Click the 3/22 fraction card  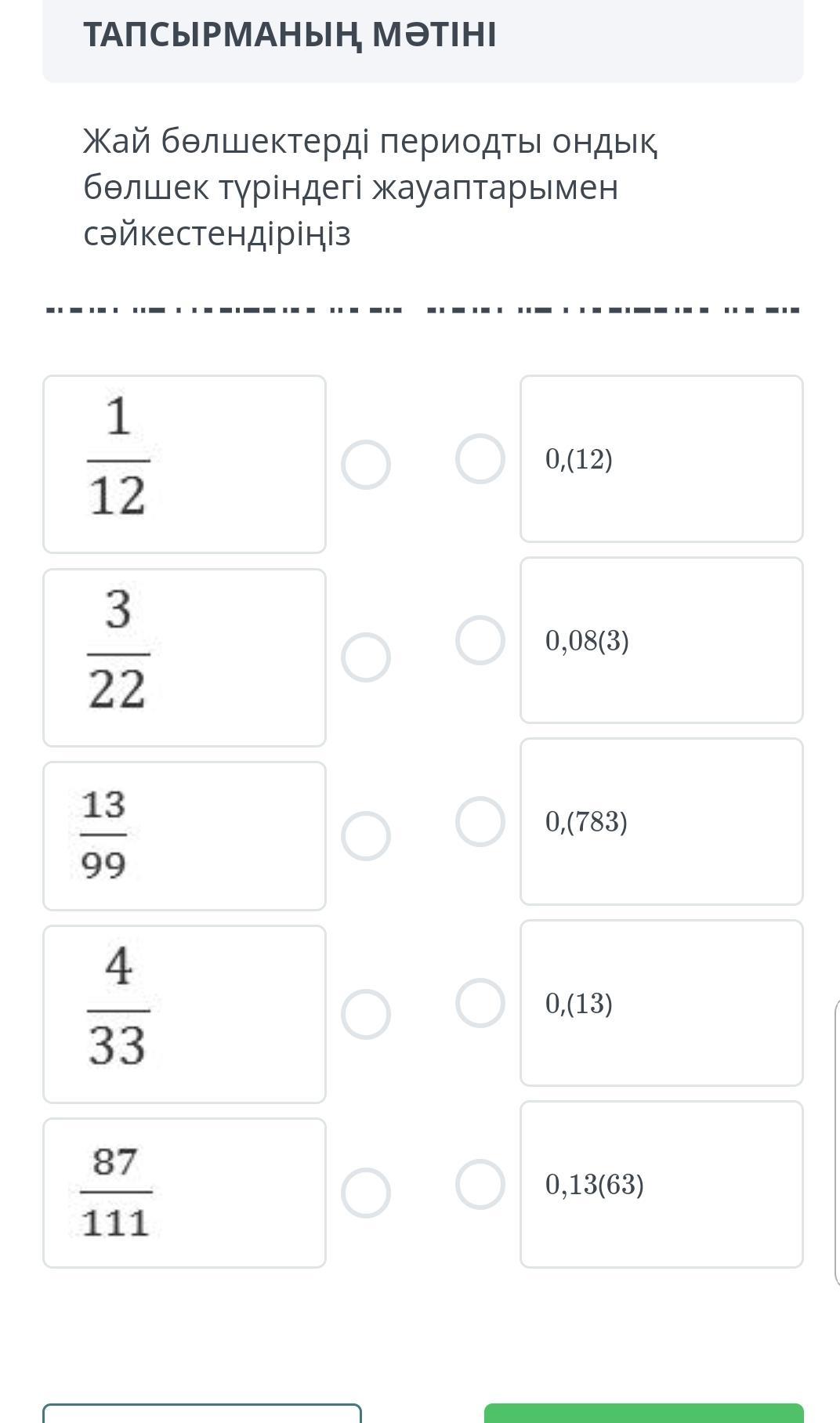tap(184, 657)
